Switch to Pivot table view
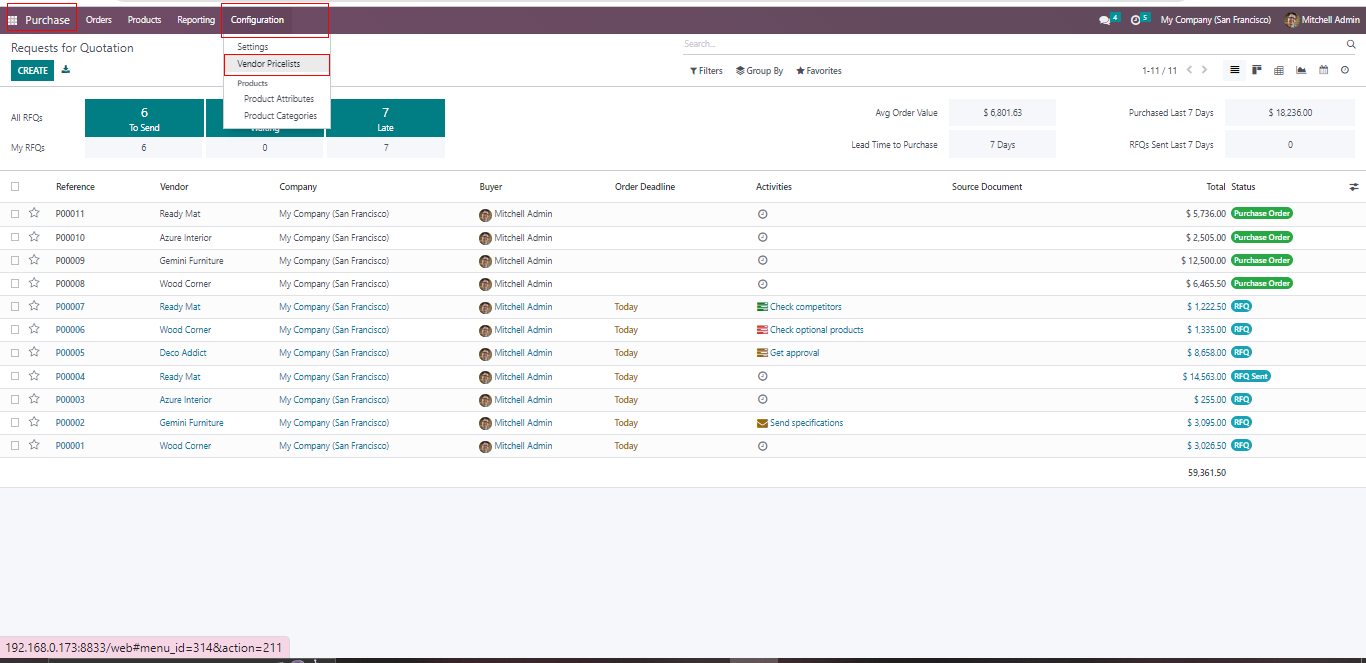Screen dimensions: 1366x663 pyautogui.click(x=1279, y=70)
